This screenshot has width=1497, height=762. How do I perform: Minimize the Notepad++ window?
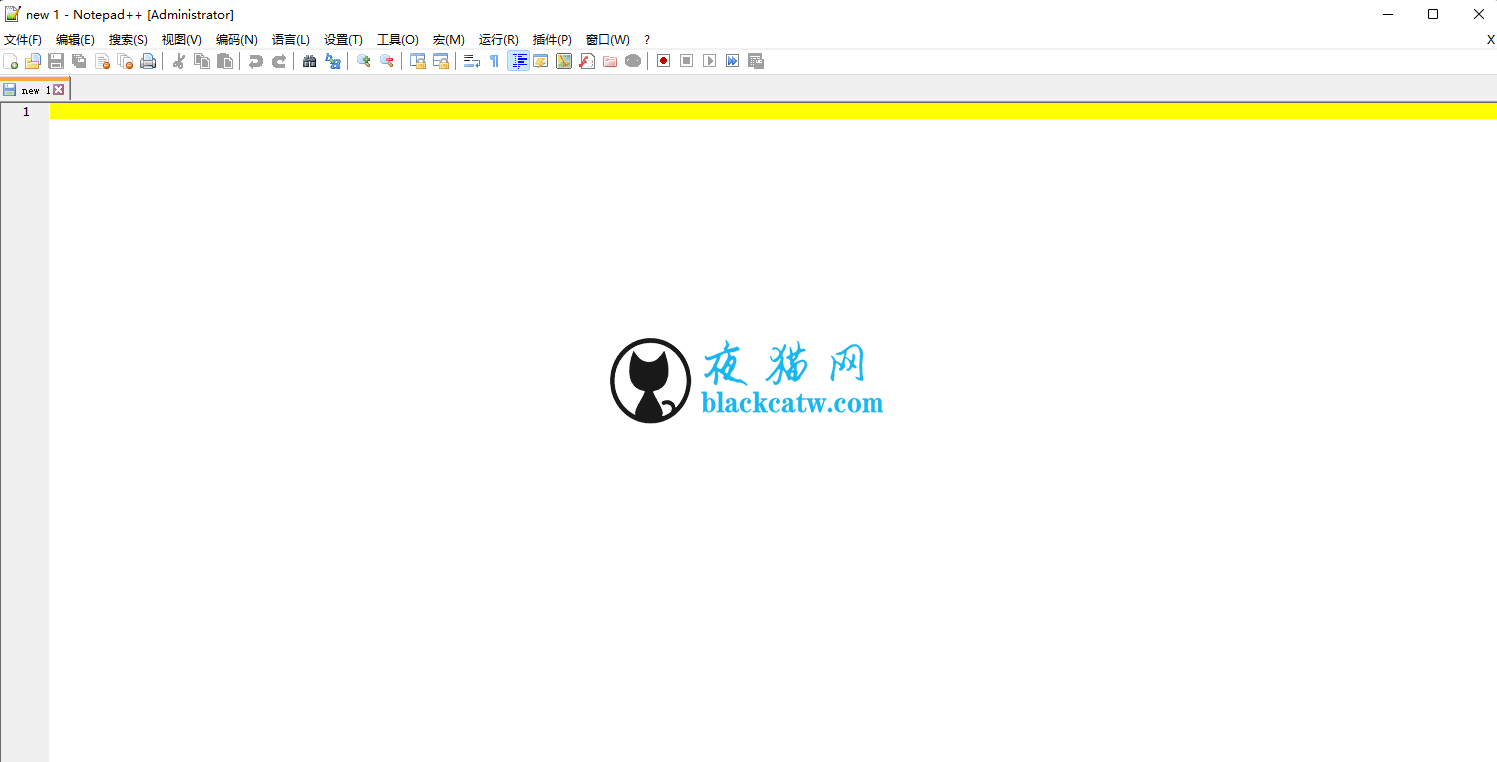(x=1388, y=14)
